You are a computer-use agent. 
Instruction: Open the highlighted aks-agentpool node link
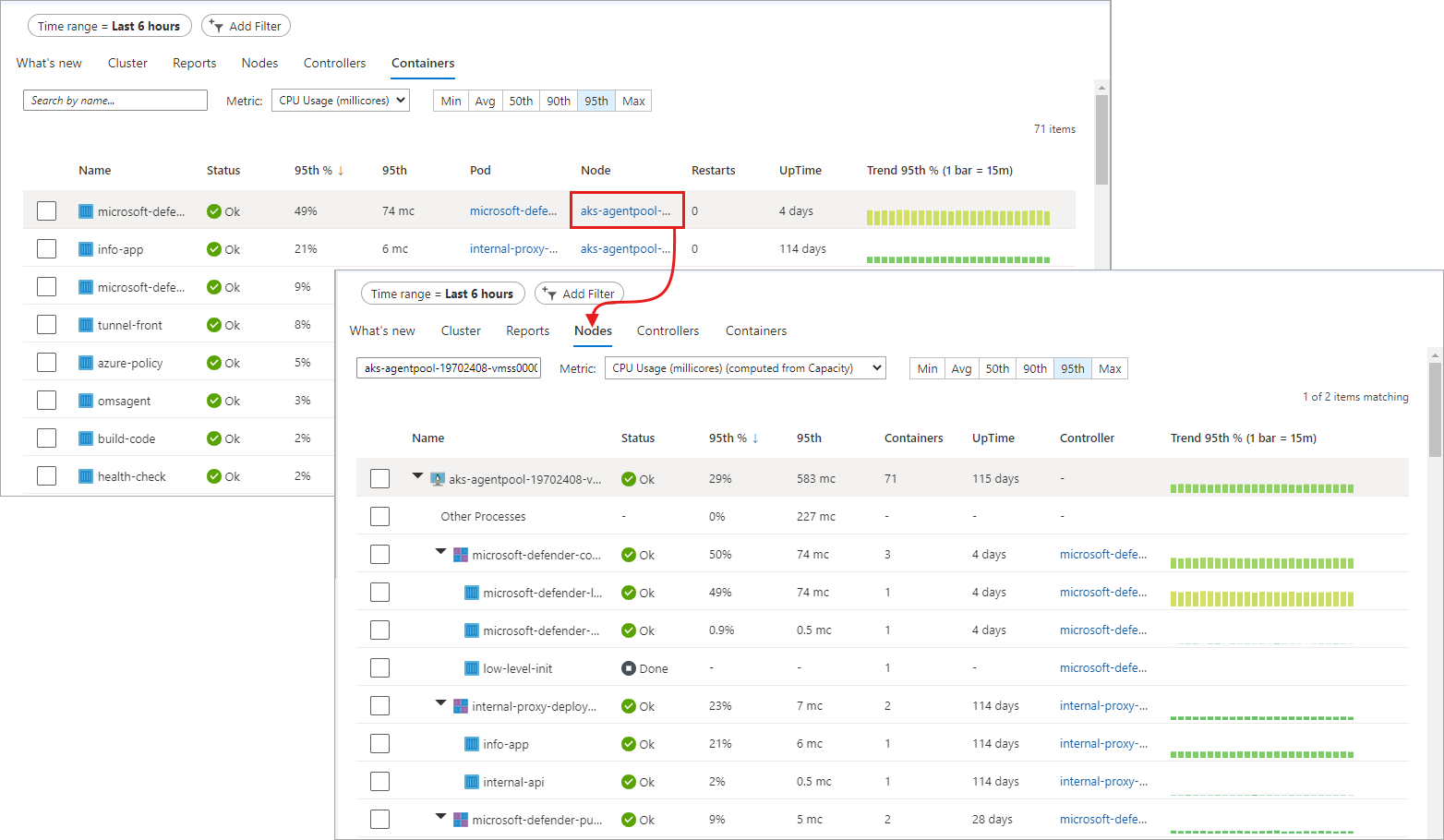pyautogui.click(x=625, y=210)
